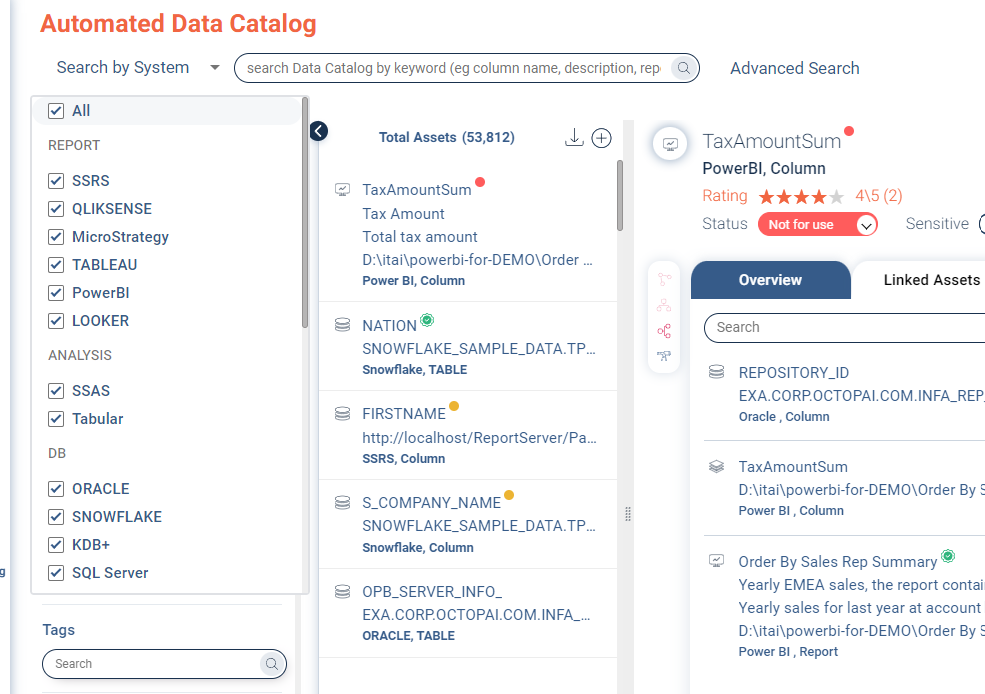Expand the Not for use status dropdown
985x694 pixels.
point(867,225)
